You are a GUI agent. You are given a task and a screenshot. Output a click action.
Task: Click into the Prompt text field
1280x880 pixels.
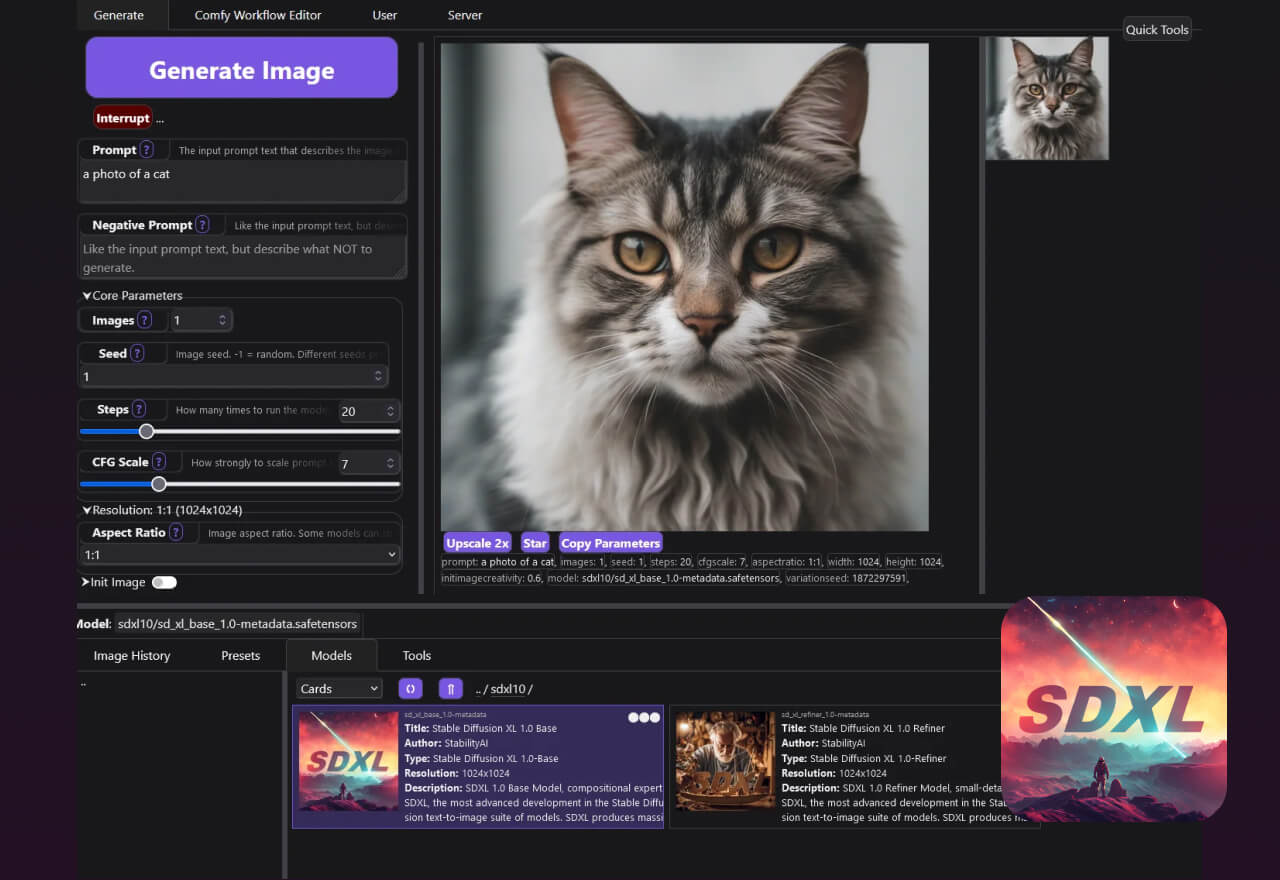click(240, 182)
